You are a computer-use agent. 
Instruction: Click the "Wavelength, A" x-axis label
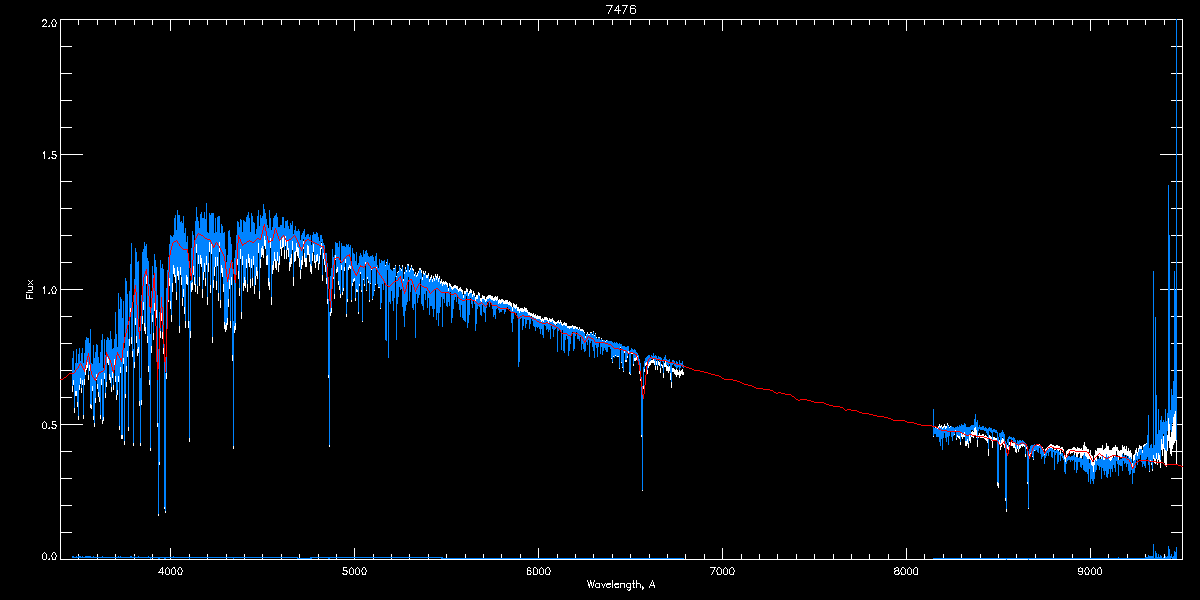(621, 584)
